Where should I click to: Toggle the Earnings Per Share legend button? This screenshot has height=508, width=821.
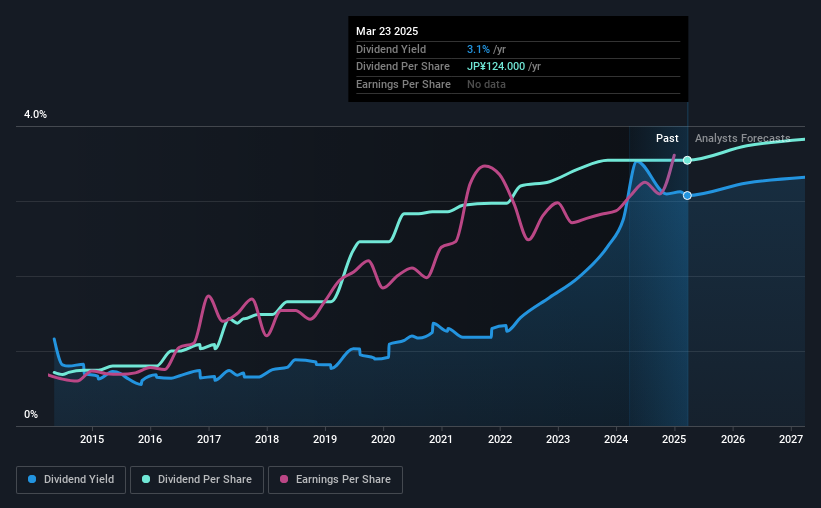pos(335,480)
